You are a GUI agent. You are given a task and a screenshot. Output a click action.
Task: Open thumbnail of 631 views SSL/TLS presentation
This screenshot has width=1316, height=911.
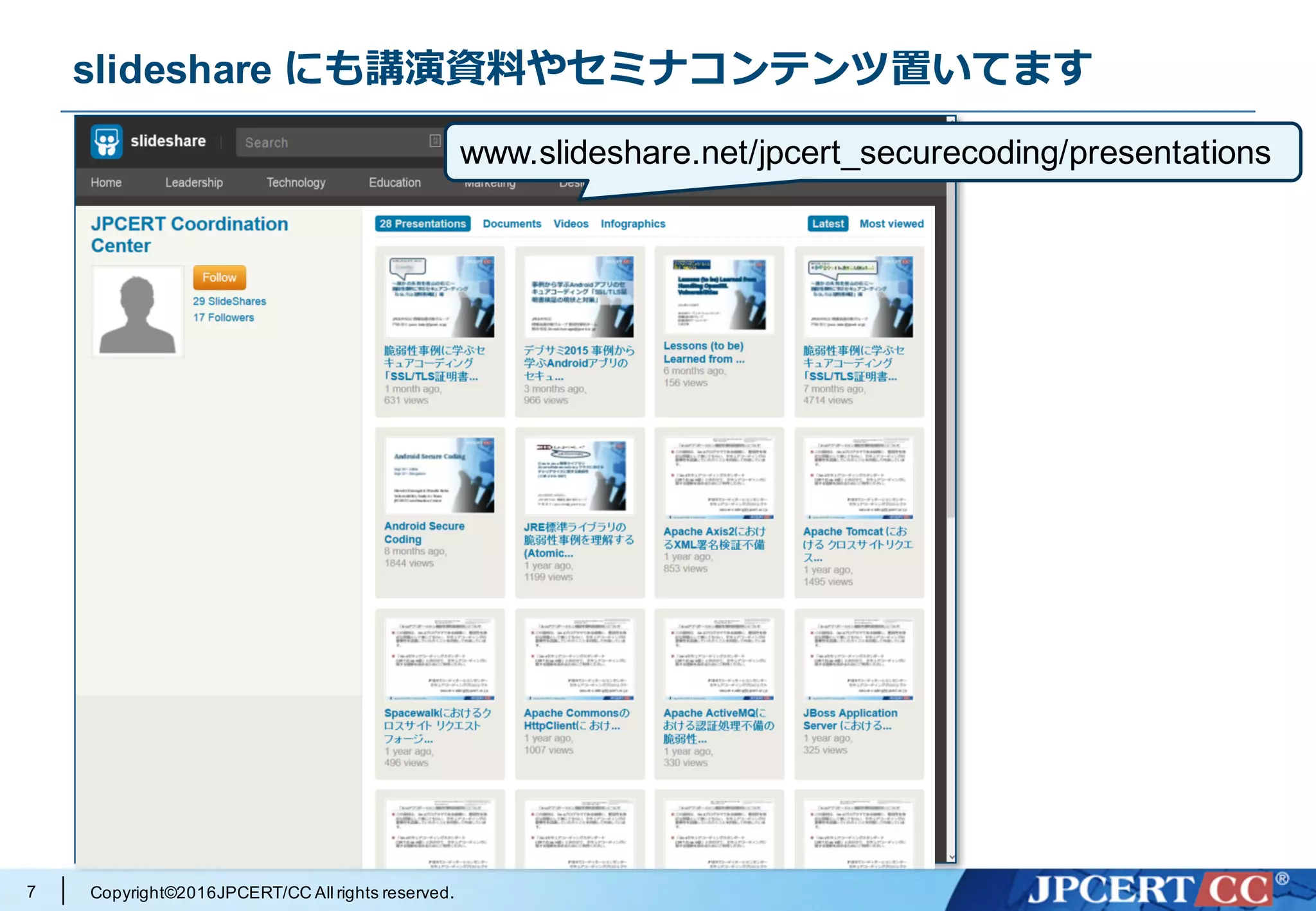point(440,297)
